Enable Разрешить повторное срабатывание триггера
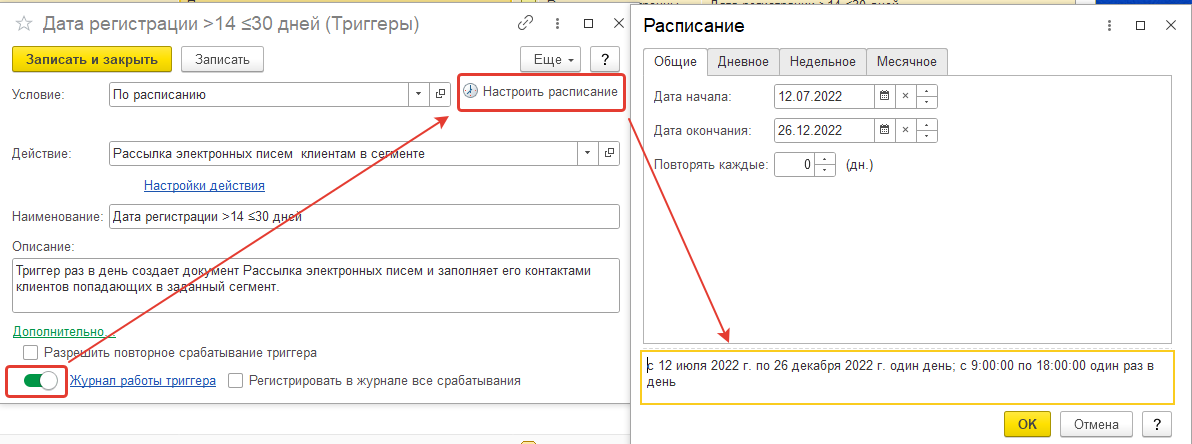The width and height of the screenshot is (1192, 444). click(x=31, y=352)
